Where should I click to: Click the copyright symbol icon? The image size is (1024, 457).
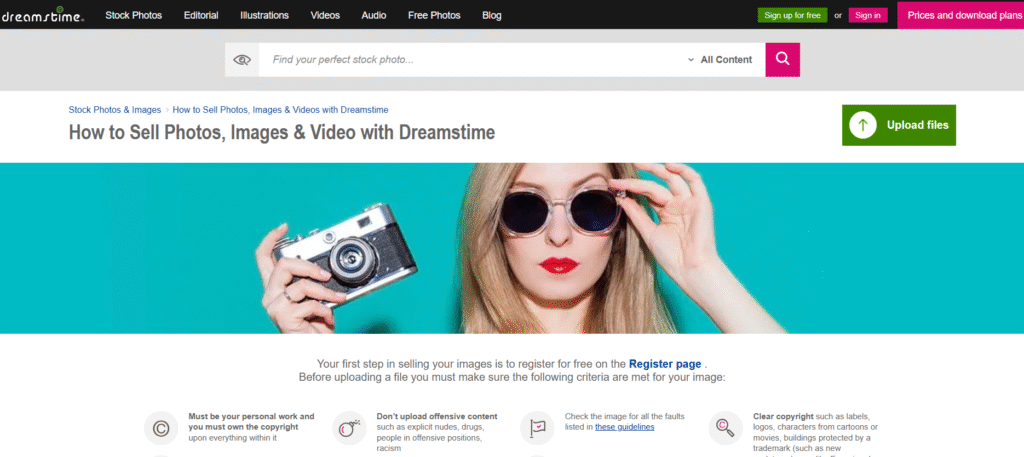(161, 428)
